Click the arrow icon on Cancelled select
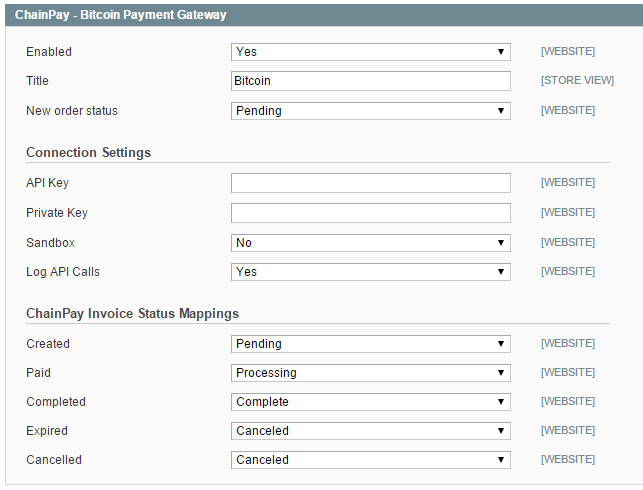643x490 pixels. [x=501, y=460]
